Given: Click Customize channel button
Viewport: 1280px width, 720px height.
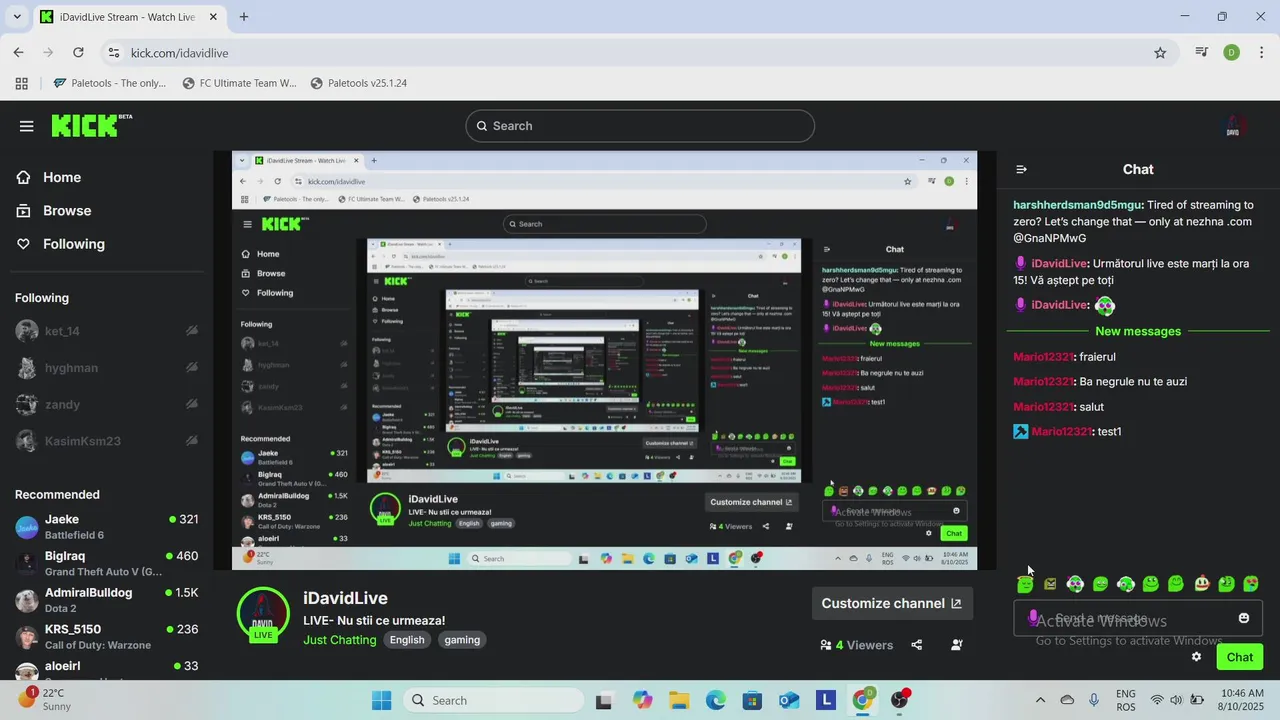Looking at the screenshot, I should click(x=891, y=603).
